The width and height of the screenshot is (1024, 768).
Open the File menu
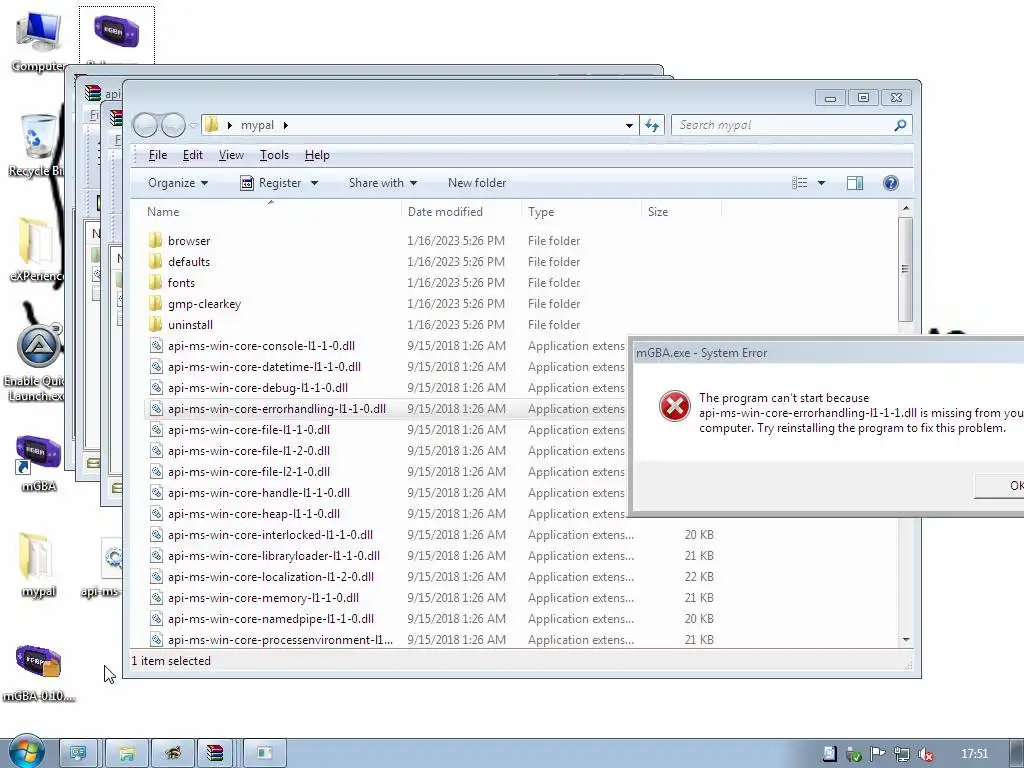[x=157, y=155]
